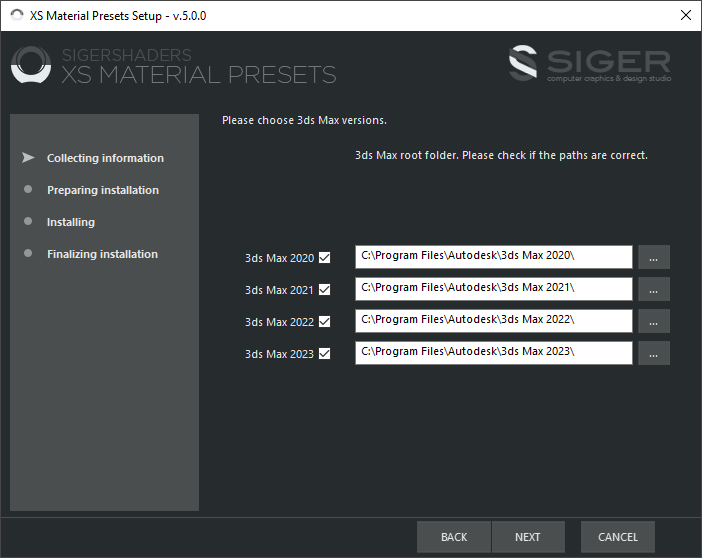
Task: Abort setup with the CANCEL button
Action: coord(618,537)
